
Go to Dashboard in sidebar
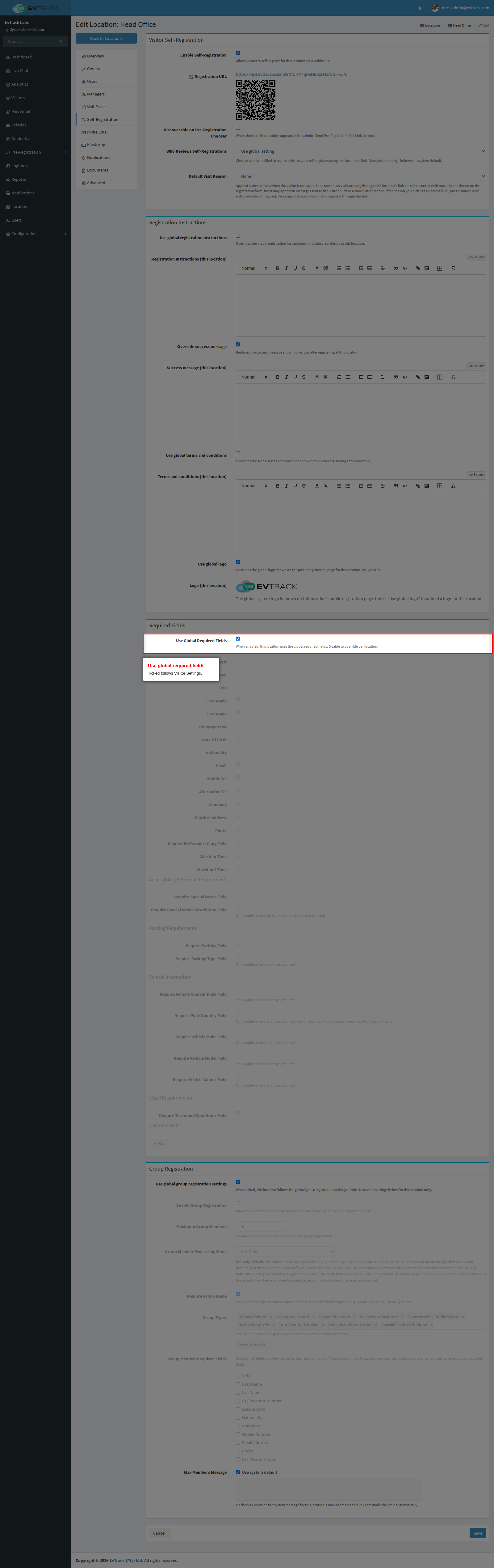click(x=35, y=57)
